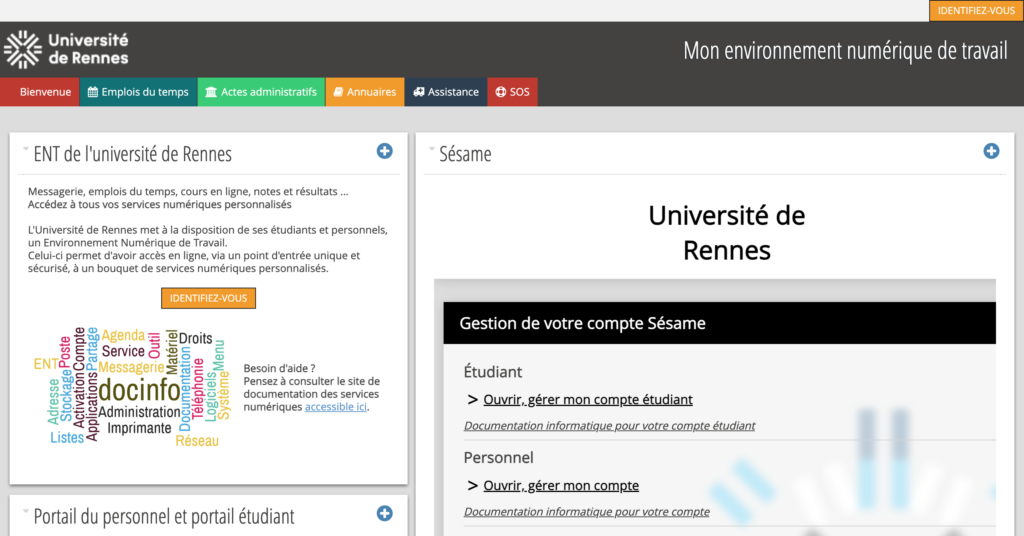
Task: Click the calendar icon in Emplois du temps
Action: click(x=93, y=92)
